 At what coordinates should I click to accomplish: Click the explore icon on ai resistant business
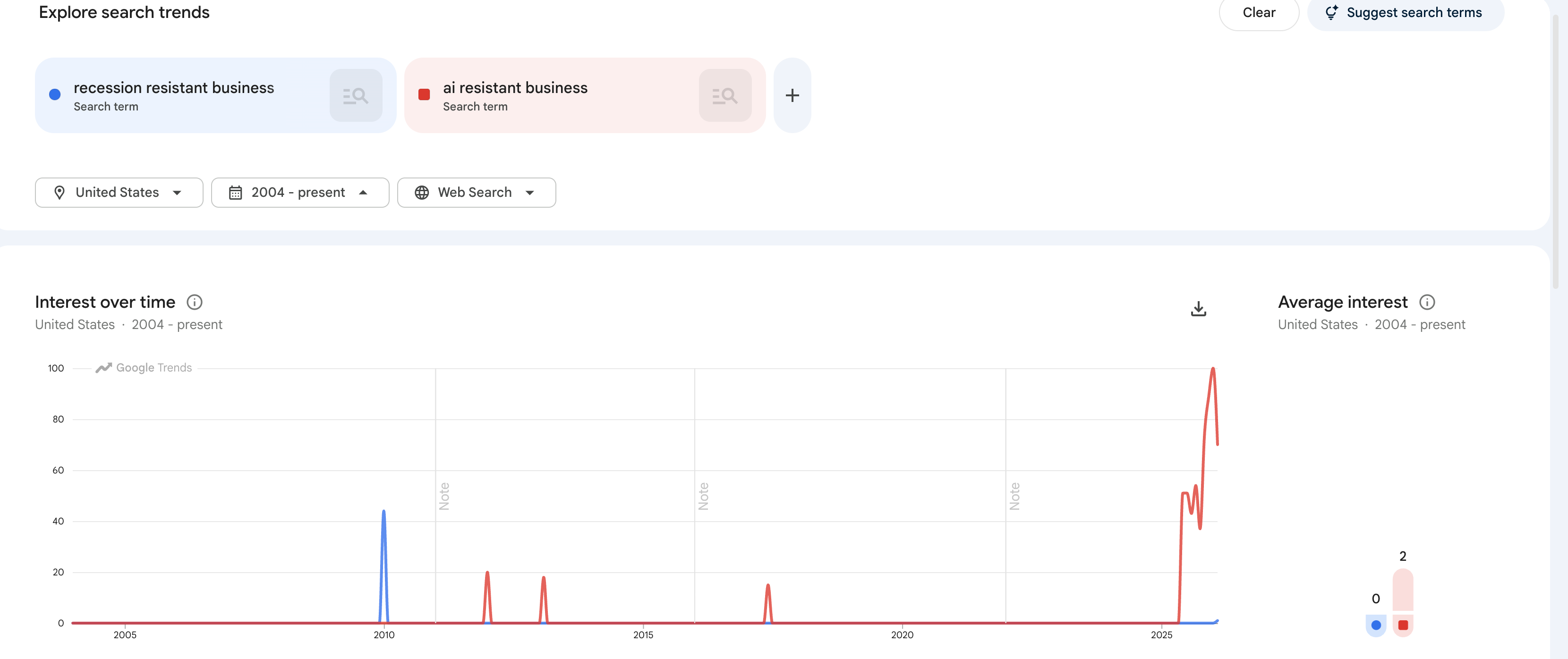(724, 95)
